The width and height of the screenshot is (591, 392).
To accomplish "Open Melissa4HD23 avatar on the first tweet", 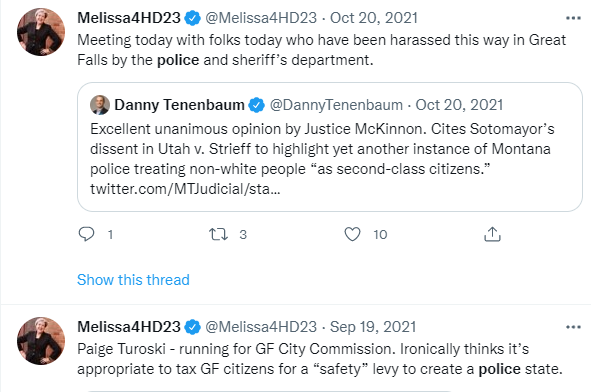I will [41, 32].
